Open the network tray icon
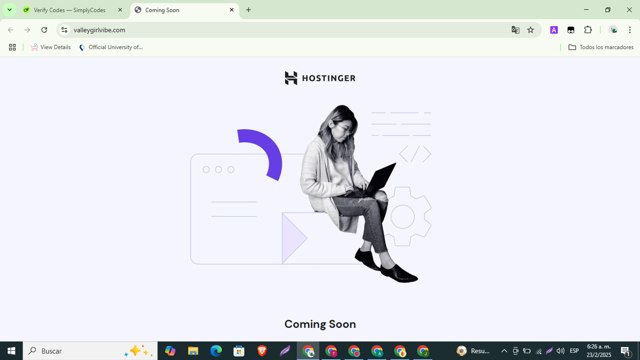Screen dimensions: 640x360 [x=538, y=351]
